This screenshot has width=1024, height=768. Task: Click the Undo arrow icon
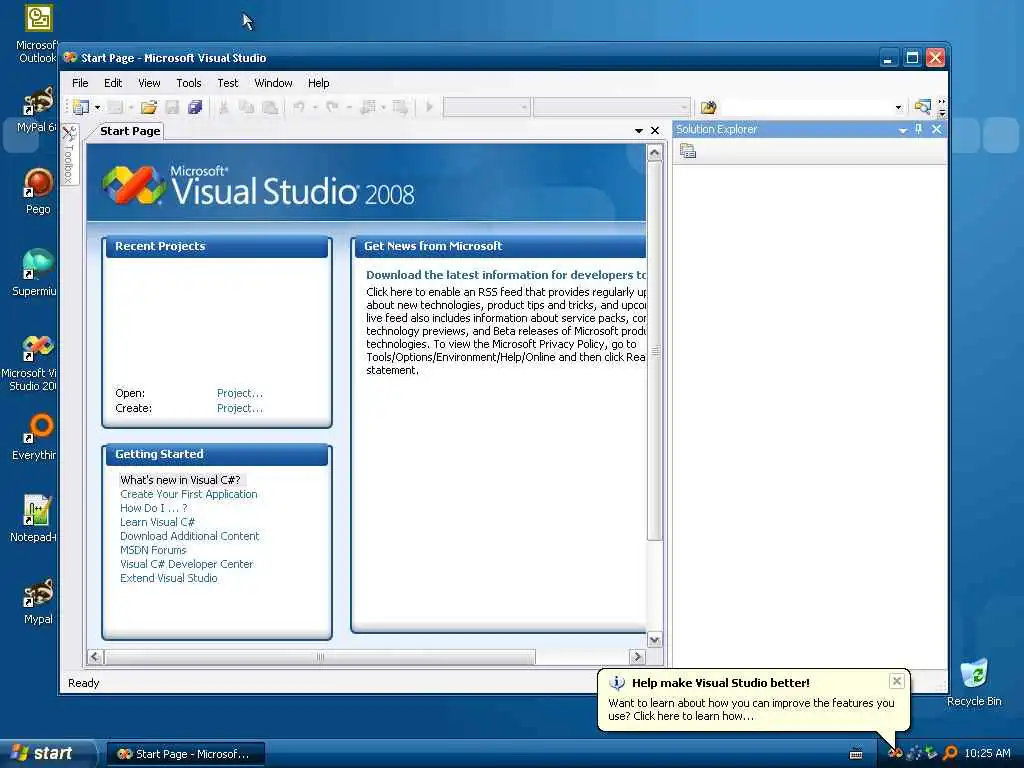point(298,106)
